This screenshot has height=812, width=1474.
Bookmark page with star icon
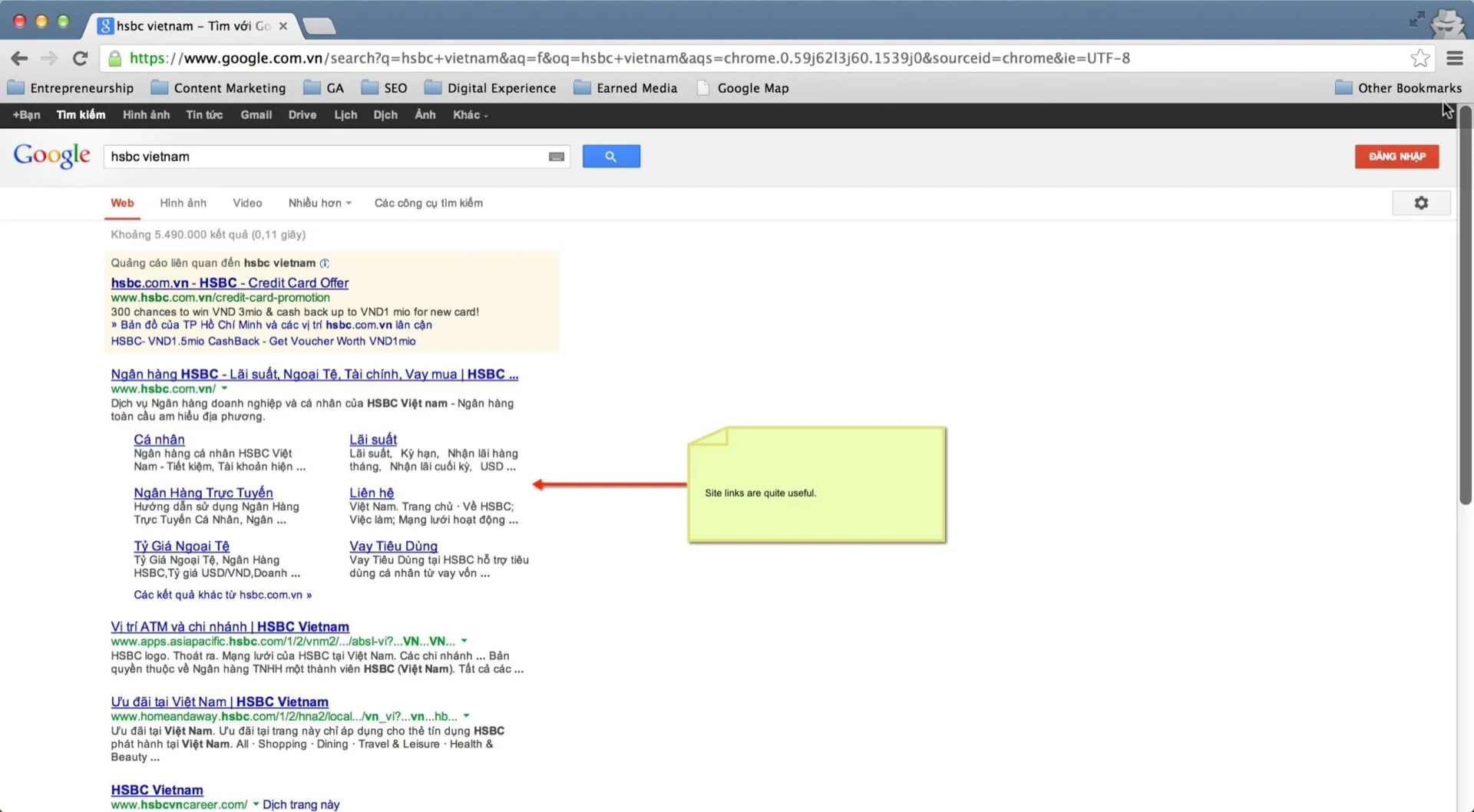(x=1419, y=58)
